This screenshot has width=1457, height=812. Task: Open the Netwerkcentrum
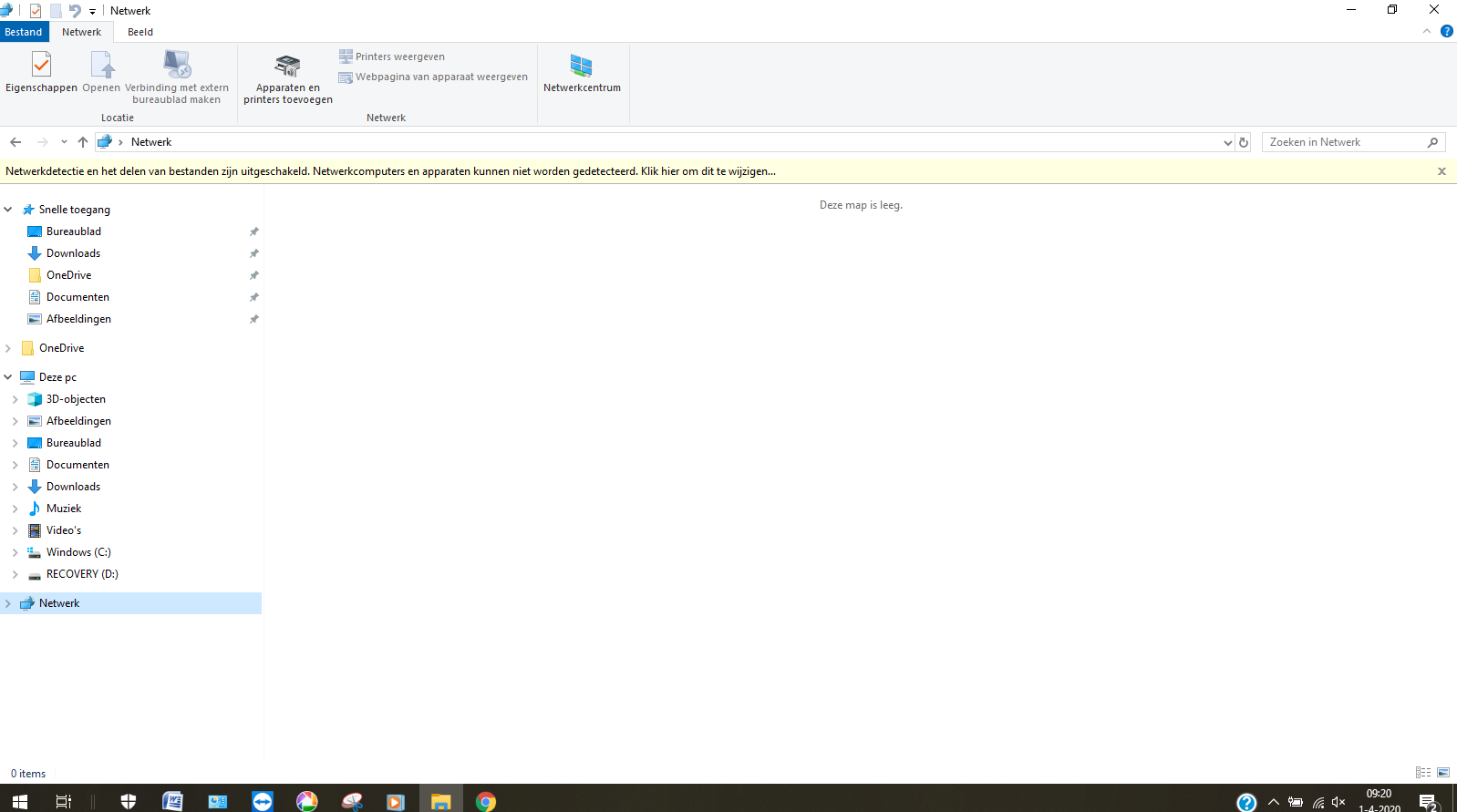pos(582,73)
